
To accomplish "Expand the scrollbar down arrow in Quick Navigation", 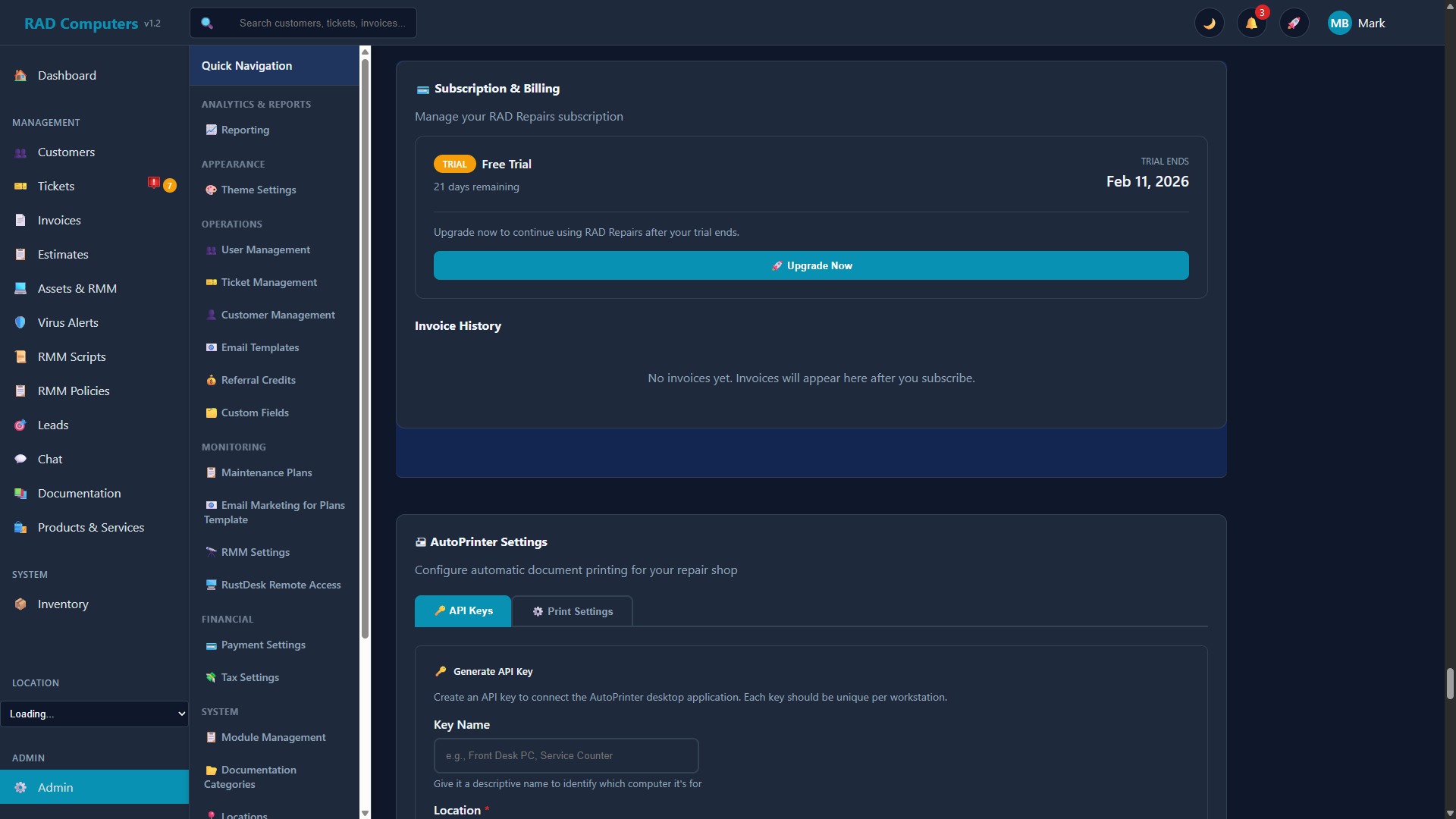I will [x=366, y=813].
